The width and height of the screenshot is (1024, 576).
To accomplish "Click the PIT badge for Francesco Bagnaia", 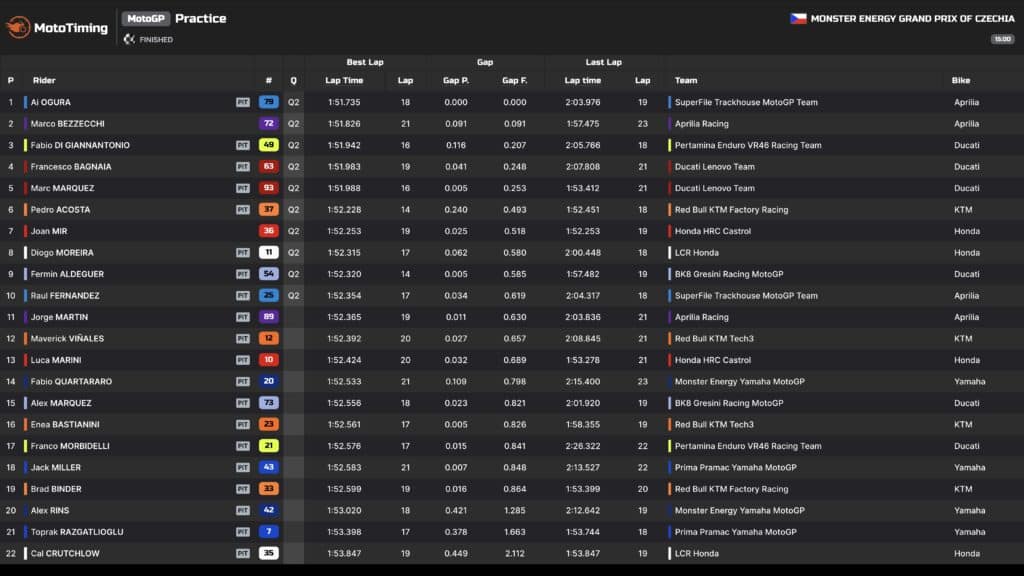I will coord(243,167).
